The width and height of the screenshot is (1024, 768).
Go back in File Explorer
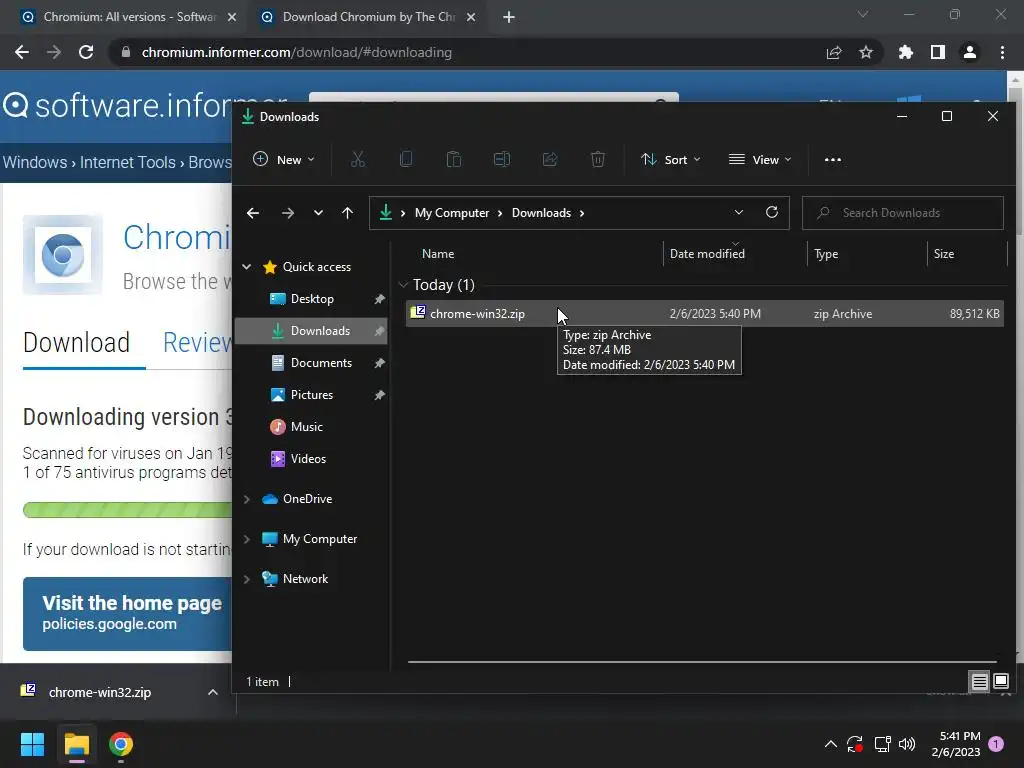pos(253,213)
